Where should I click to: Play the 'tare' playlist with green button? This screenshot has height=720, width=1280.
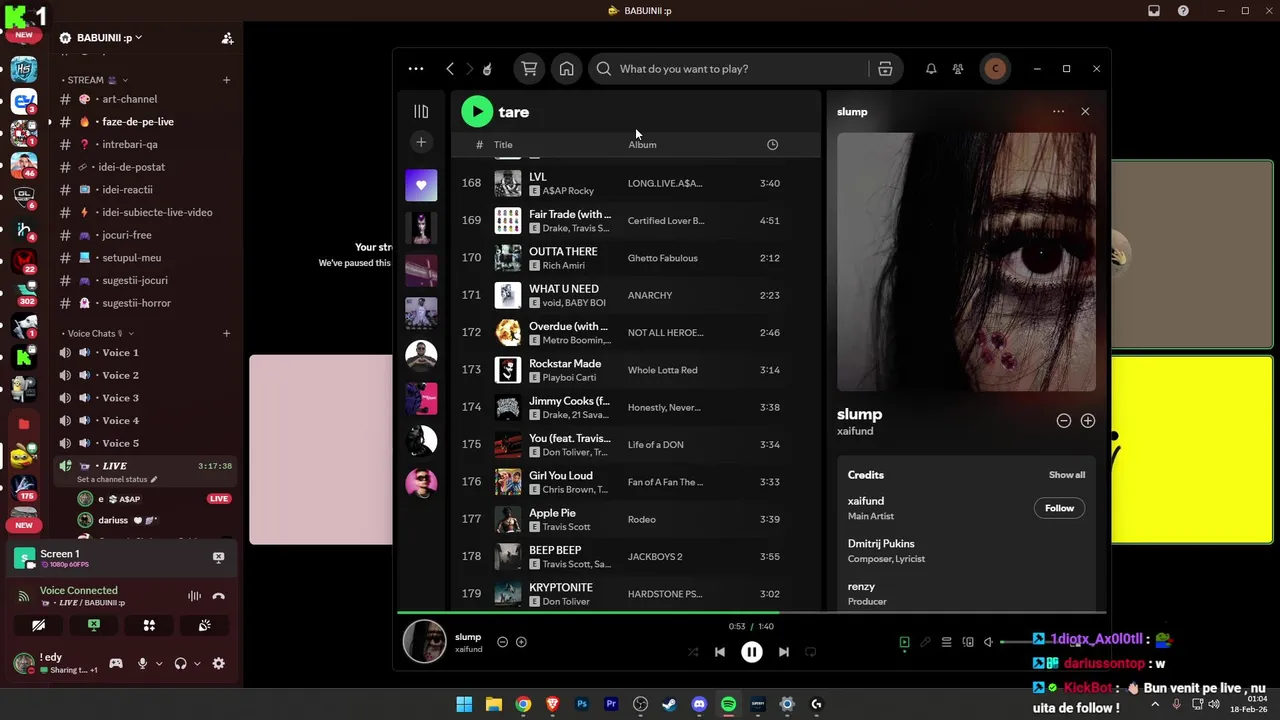[x=477, y=112]
